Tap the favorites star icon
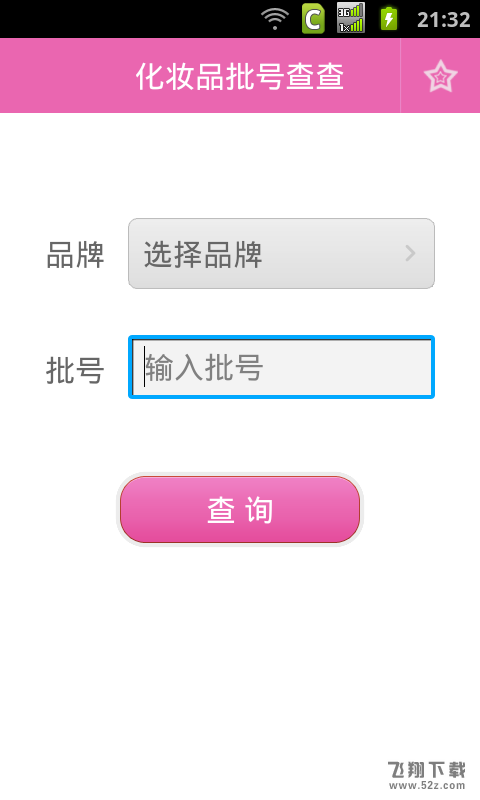Screen dimensions: 480x800 click(440, 76)
